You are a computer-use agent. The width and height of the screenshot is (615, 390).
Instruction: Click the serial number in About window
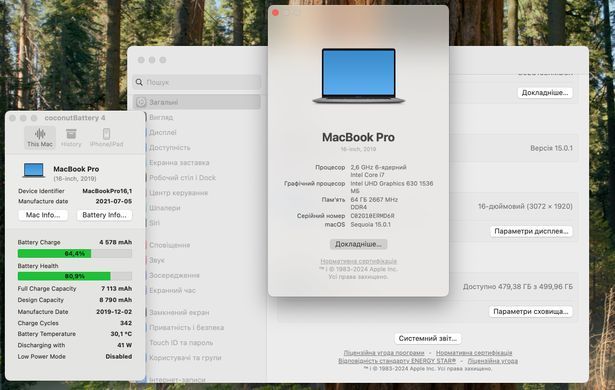[372, 216]
